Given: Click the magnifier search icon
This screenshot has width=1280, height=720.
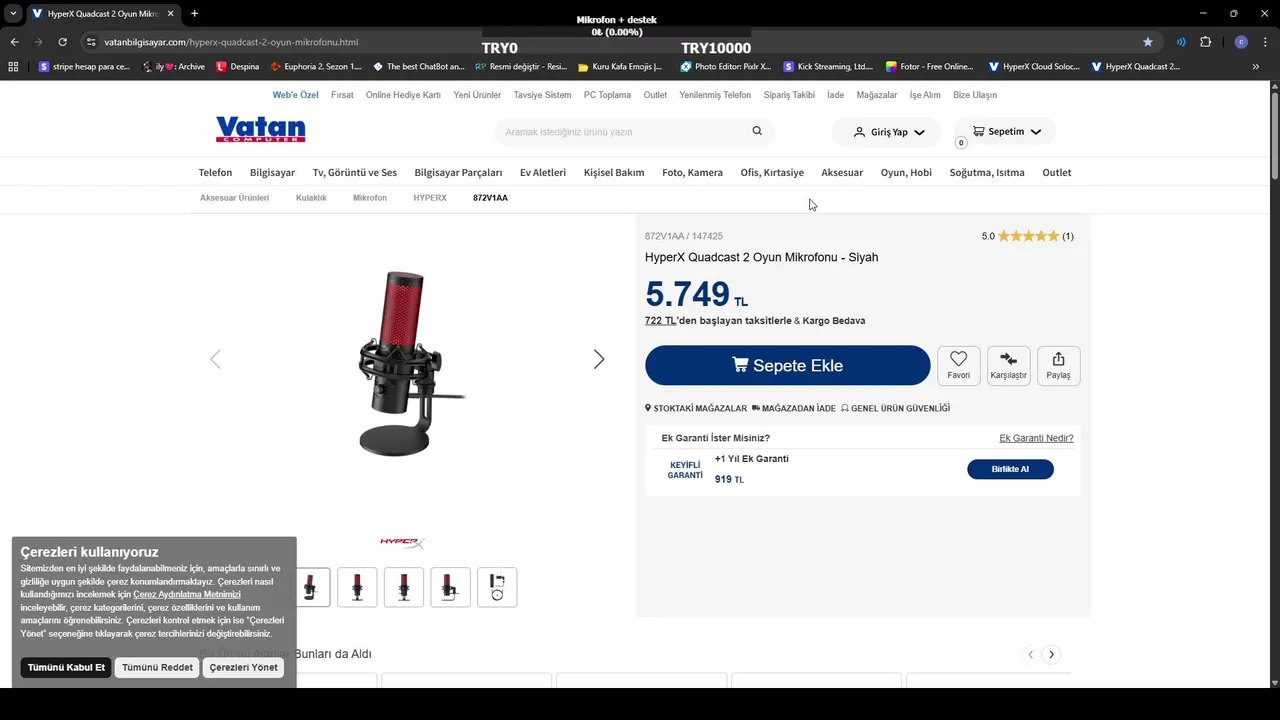Looking at the screenshot, I should 757,131.
